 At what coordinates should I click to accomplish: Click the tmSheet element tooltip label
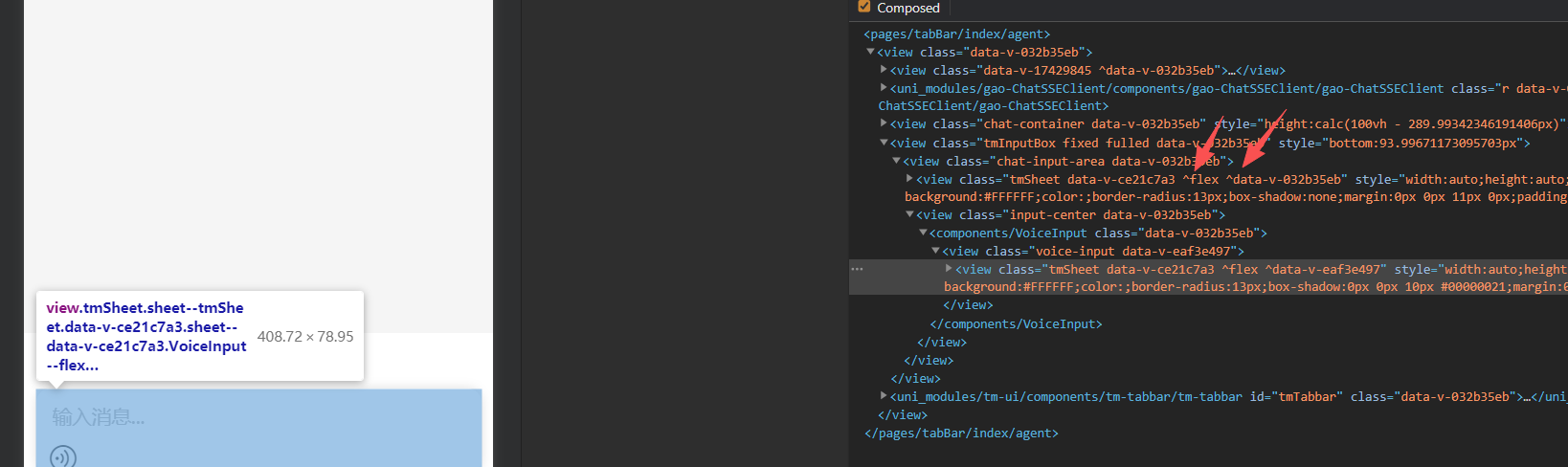pos(146,336)
